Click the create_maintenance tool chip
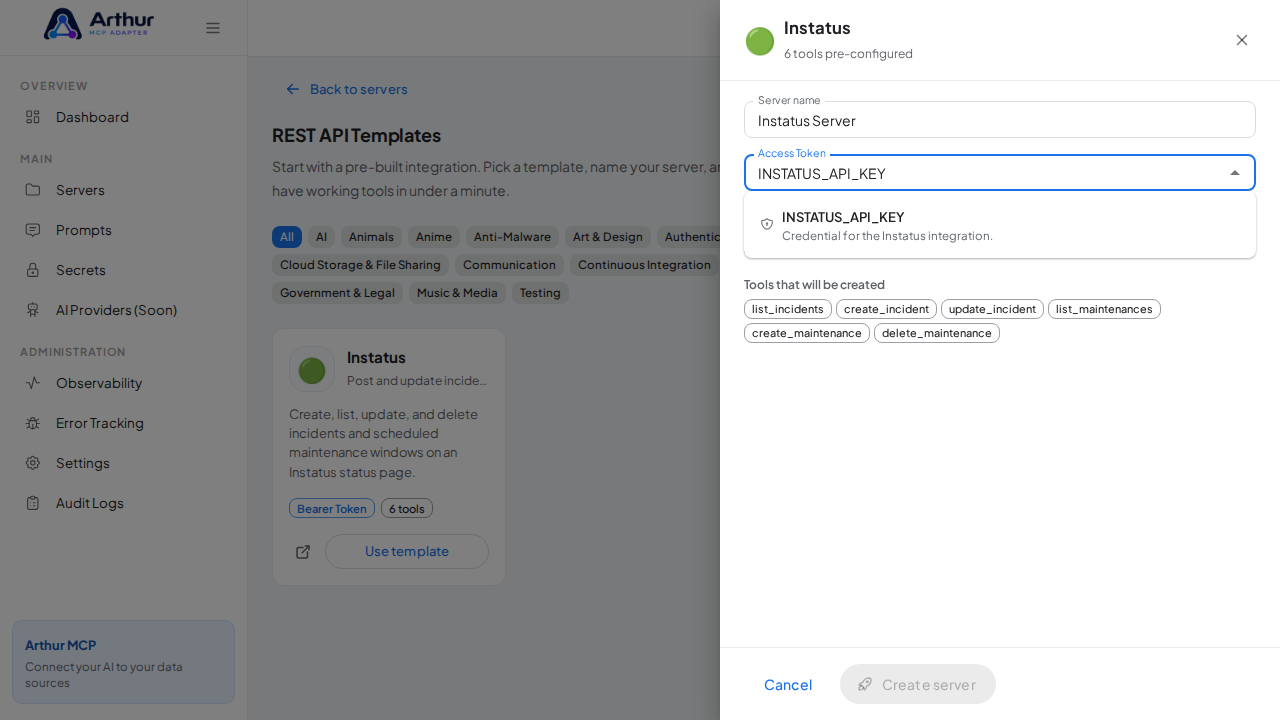The height and width of the screenshot is (720, 1280). point(807,333)
